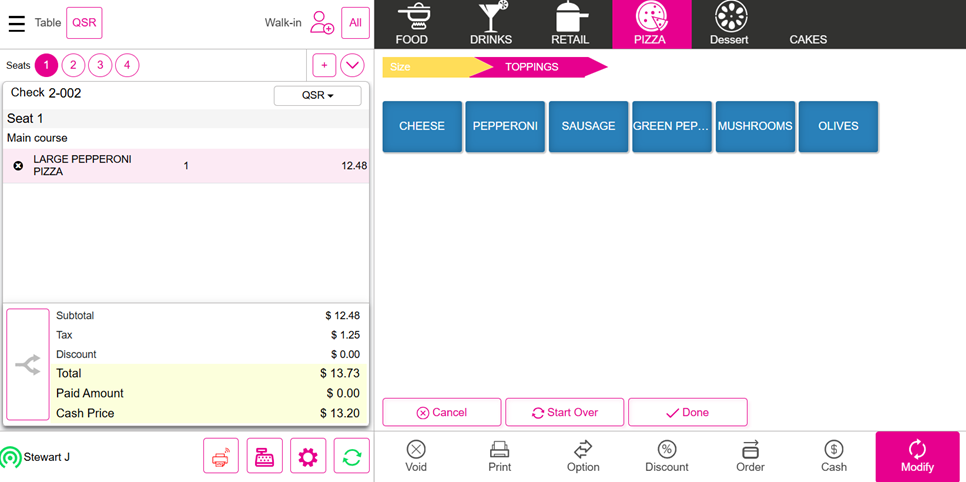Open the cash register drawer icon
The height and width of the screenshot is (482, 966).
point(265,456)
